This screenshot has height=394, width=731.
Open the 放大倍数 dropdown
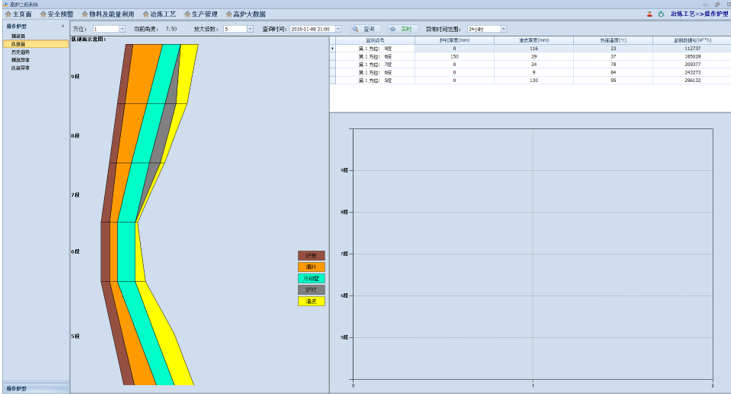(250, 29)
